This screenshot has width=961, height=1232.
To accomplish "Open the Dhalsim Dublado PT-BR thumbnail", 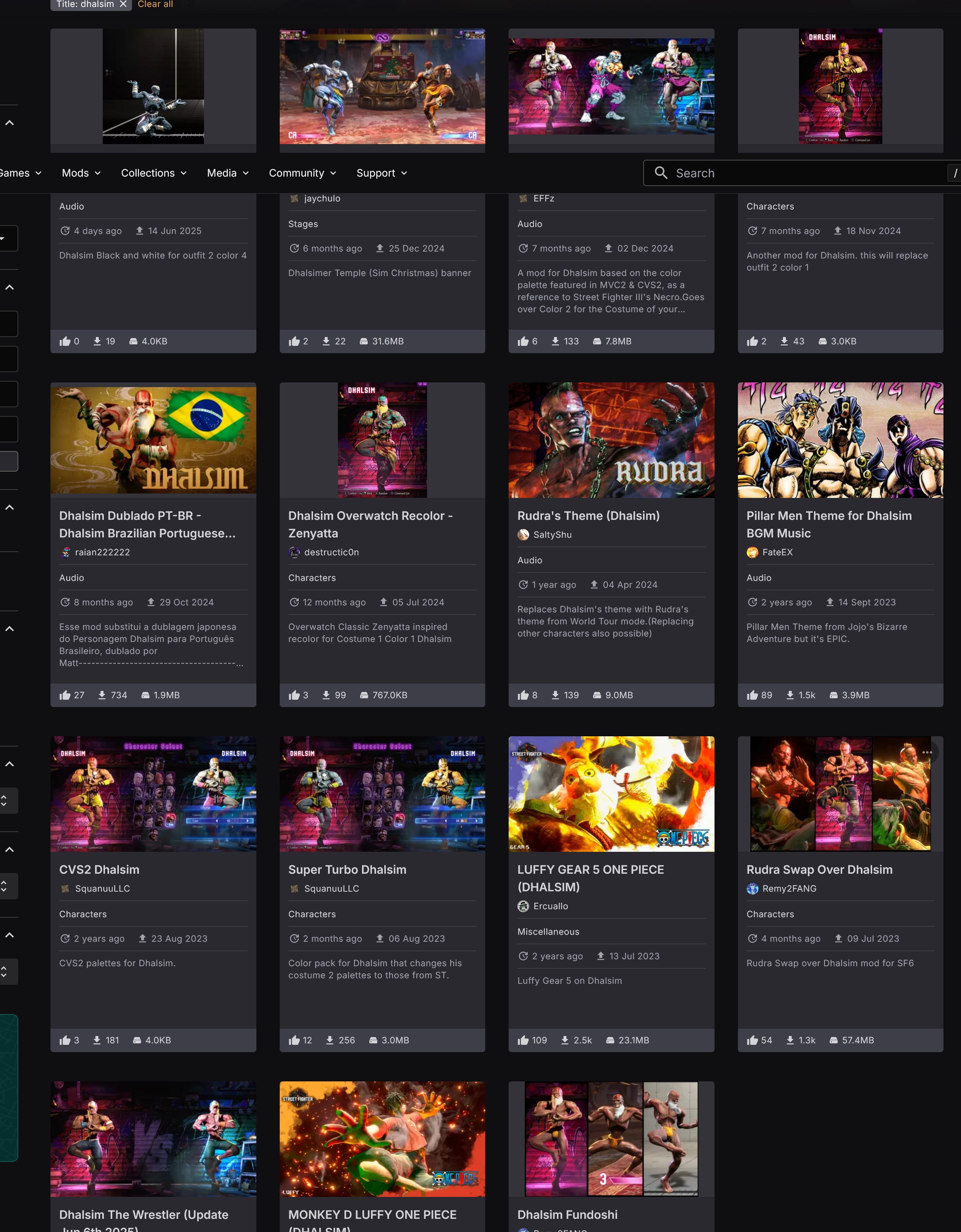I will click(x=153, y=440).
